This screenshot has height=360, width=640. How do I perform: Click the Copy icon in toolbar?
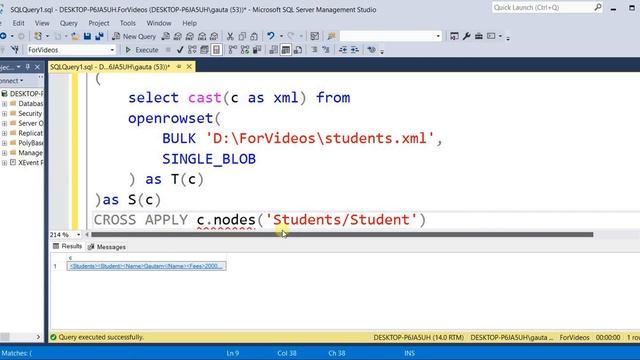[242, 36]
